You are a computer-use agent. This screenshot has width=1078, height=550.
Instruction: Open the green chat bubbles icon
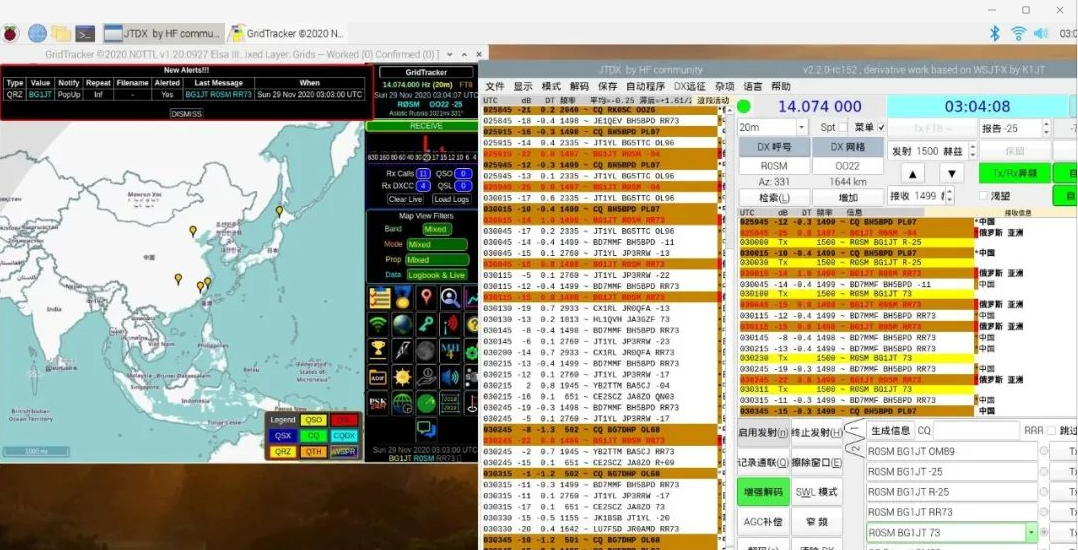point(426,429)
